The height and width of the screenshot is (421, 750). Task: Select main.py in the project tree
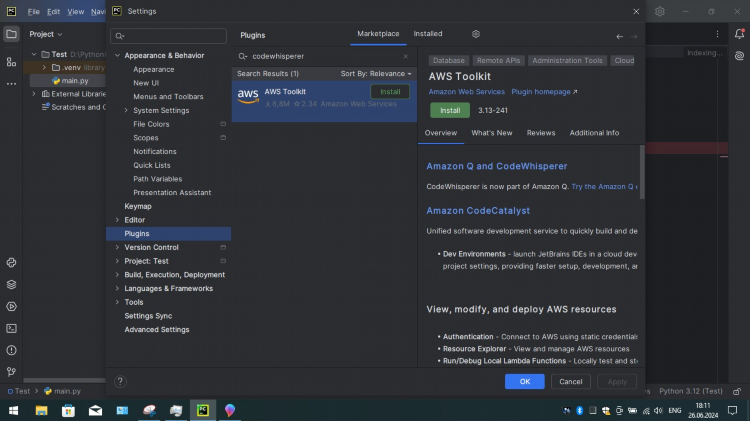[75, 81]
